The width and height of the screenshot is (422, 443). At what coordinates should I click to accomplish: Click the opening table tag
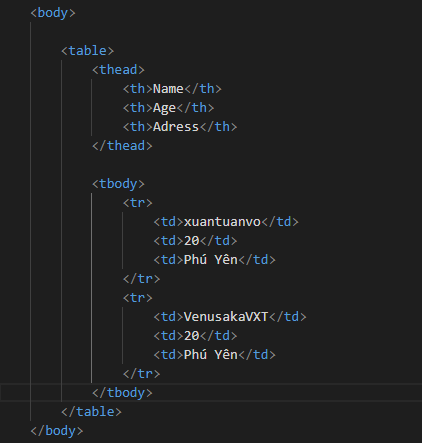[x=88, y=51]
